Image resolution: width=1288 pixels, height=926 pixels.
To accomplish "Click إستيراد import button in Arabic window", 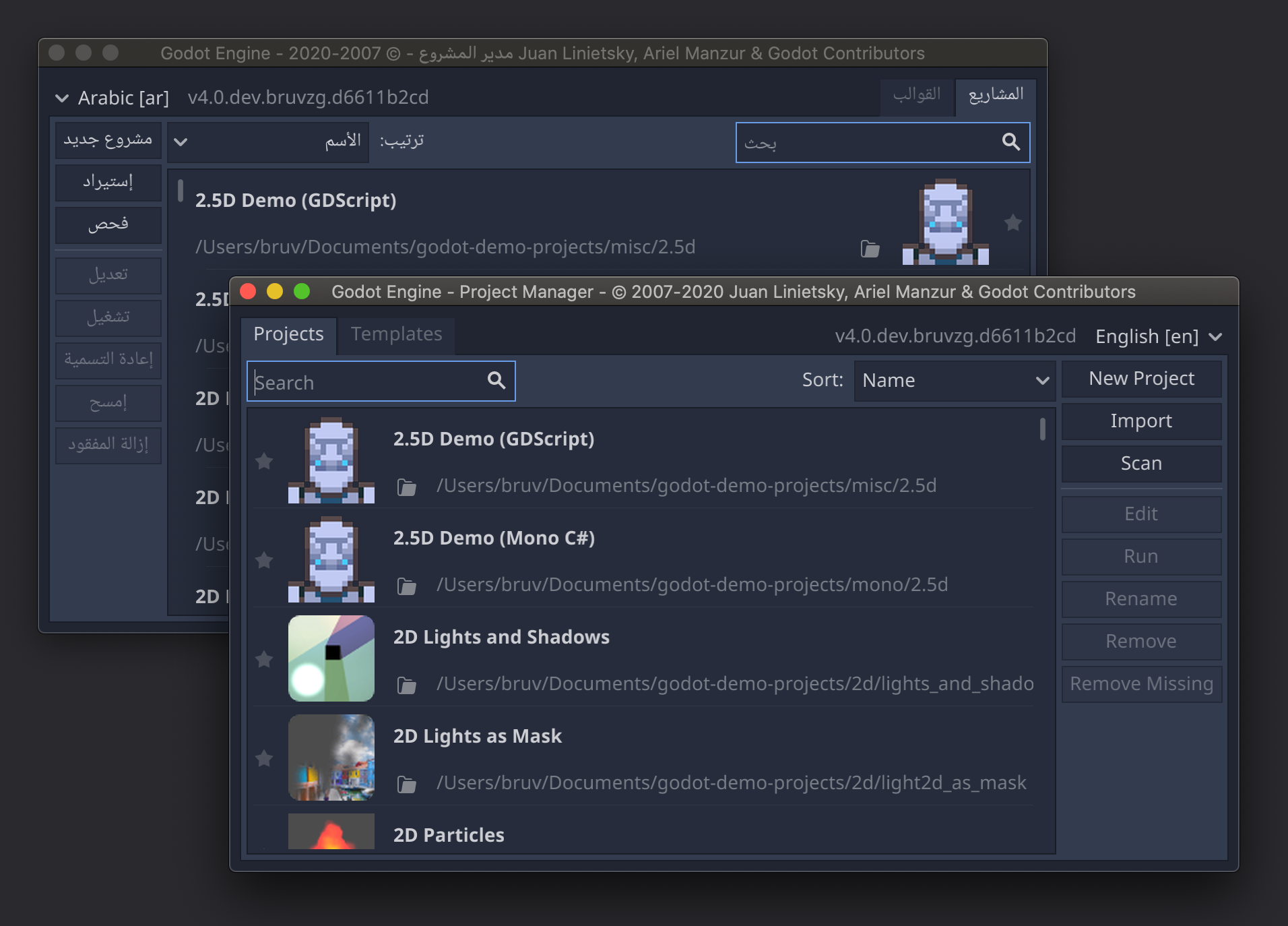I will point(108,183).
